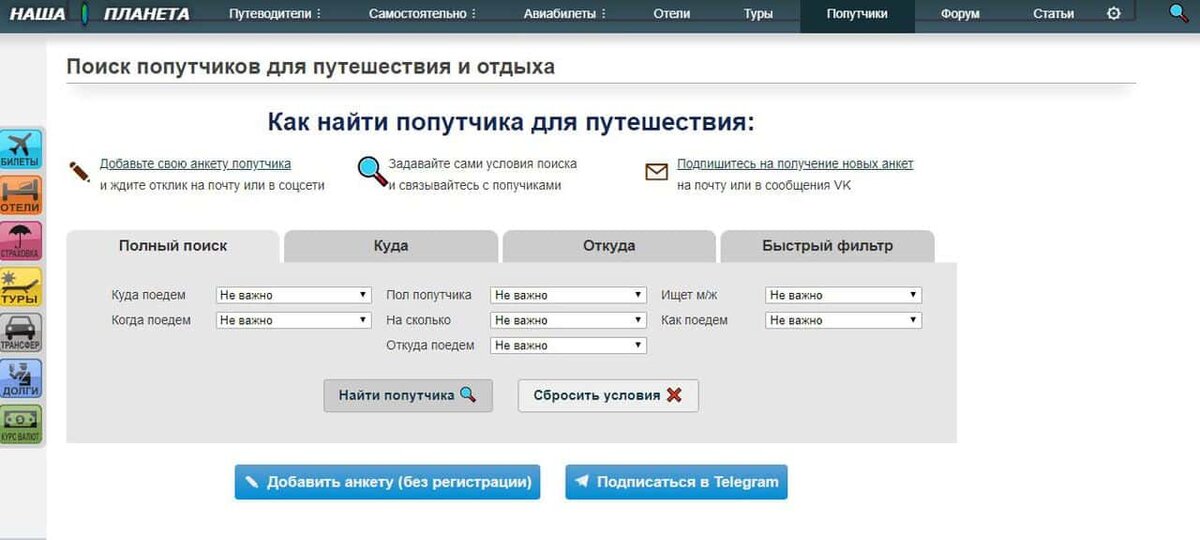Open the Трансфер car sidebar icon
1200x540 pixels.
pyautogui.click(x=21, y=333)
